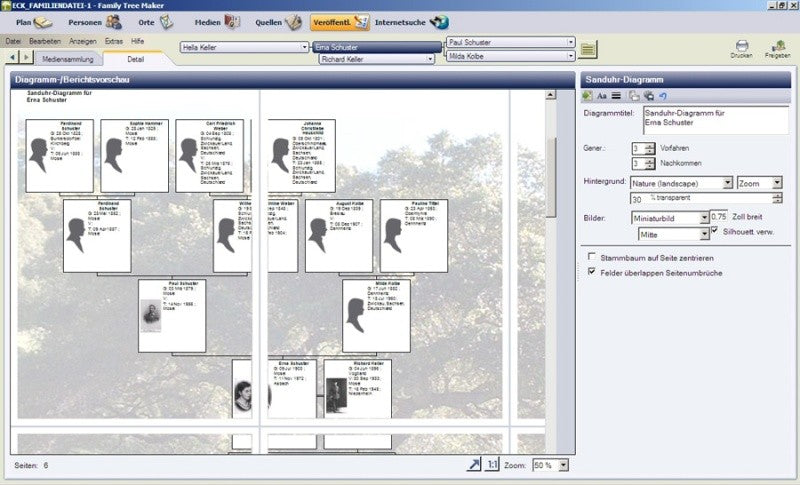Open the Bearbeiten menu
This screenshot has height=485, width=800.
[45, 41]
